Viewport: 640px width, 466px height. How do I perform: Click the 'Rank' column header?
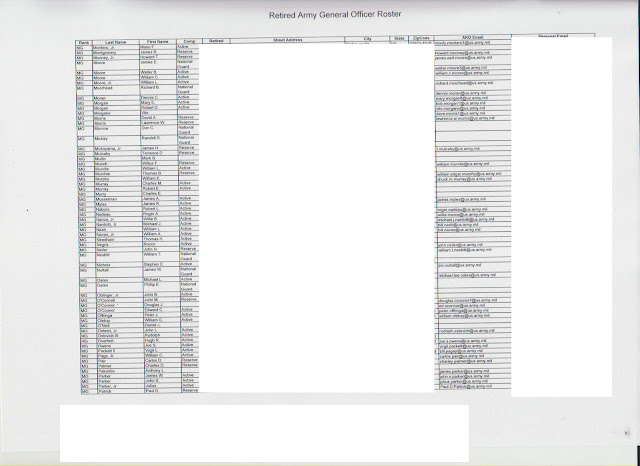pyautogui.click(x=84, y=42)
